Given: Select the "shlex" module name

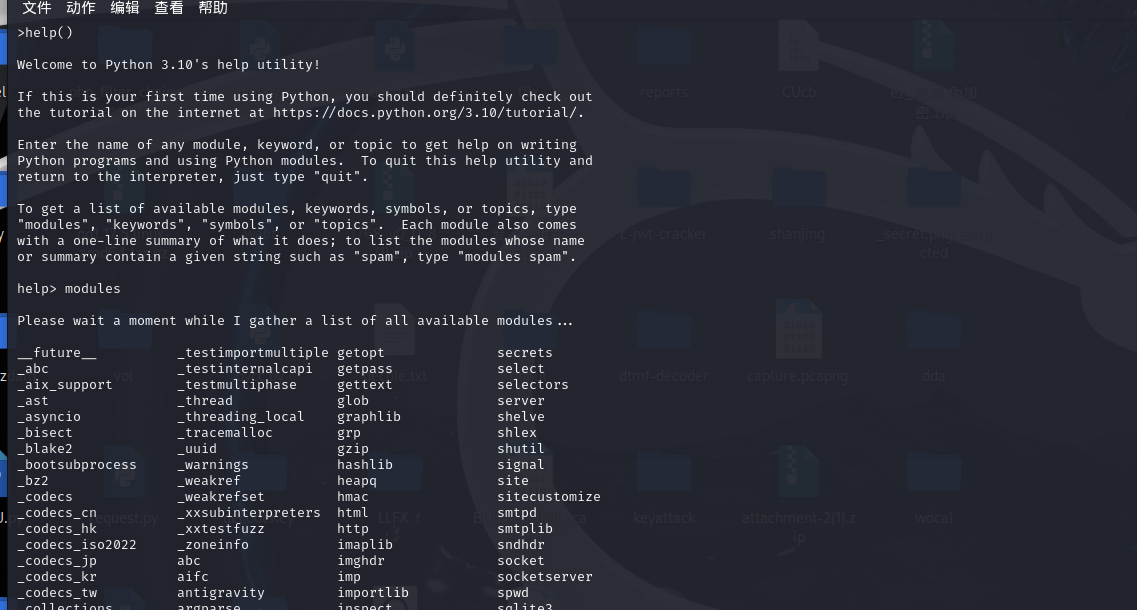Looking at the screenshot, I should tap(517, 432).
